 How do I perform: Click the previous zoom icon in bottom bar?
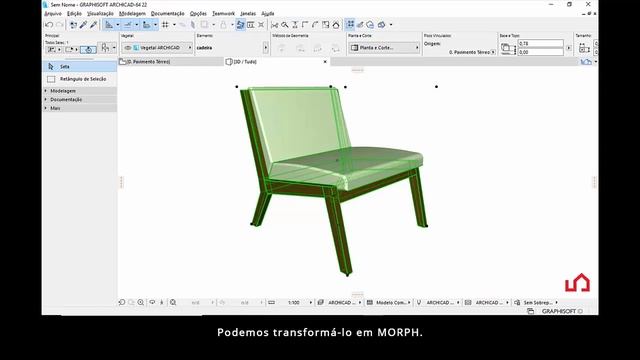click(x=122, y=302)
